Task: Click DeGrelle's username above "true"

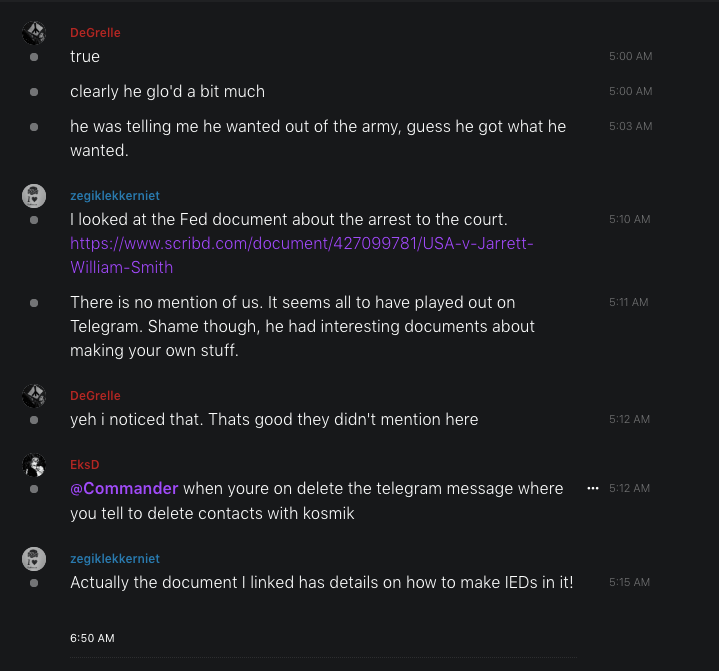Action: coord(95,33)
